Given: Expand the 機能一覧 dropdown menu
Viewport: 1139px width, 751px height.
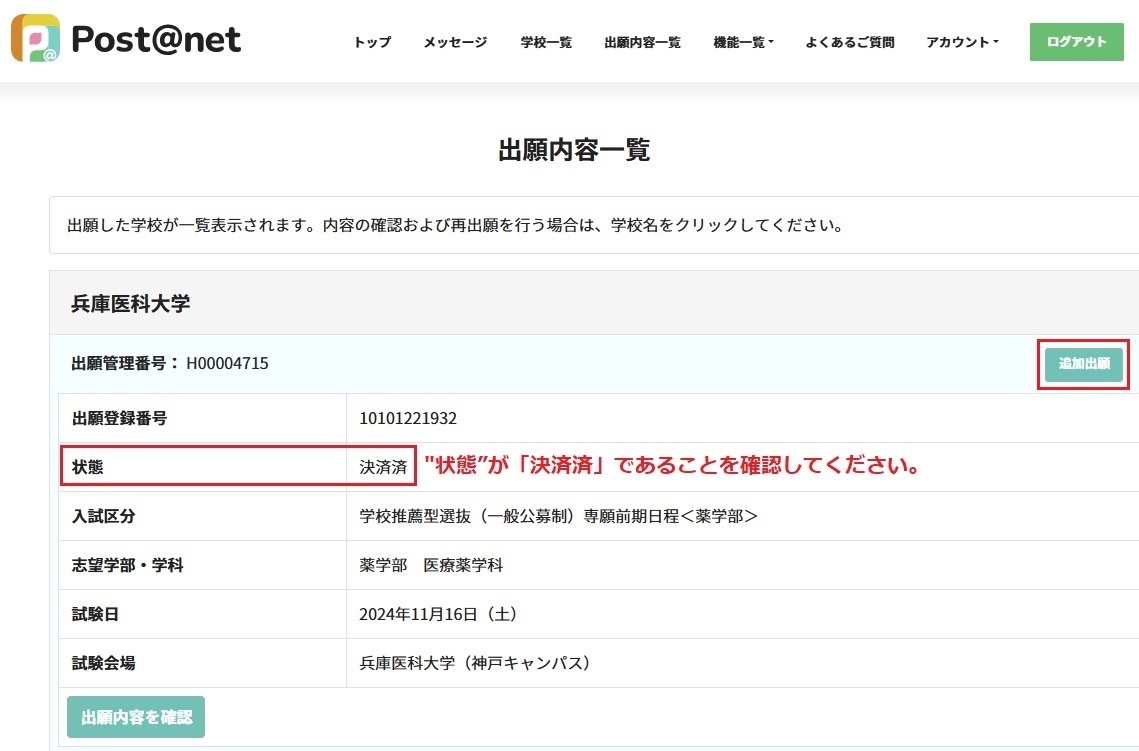Looking at the screenshot, I should tap(744, 42).
